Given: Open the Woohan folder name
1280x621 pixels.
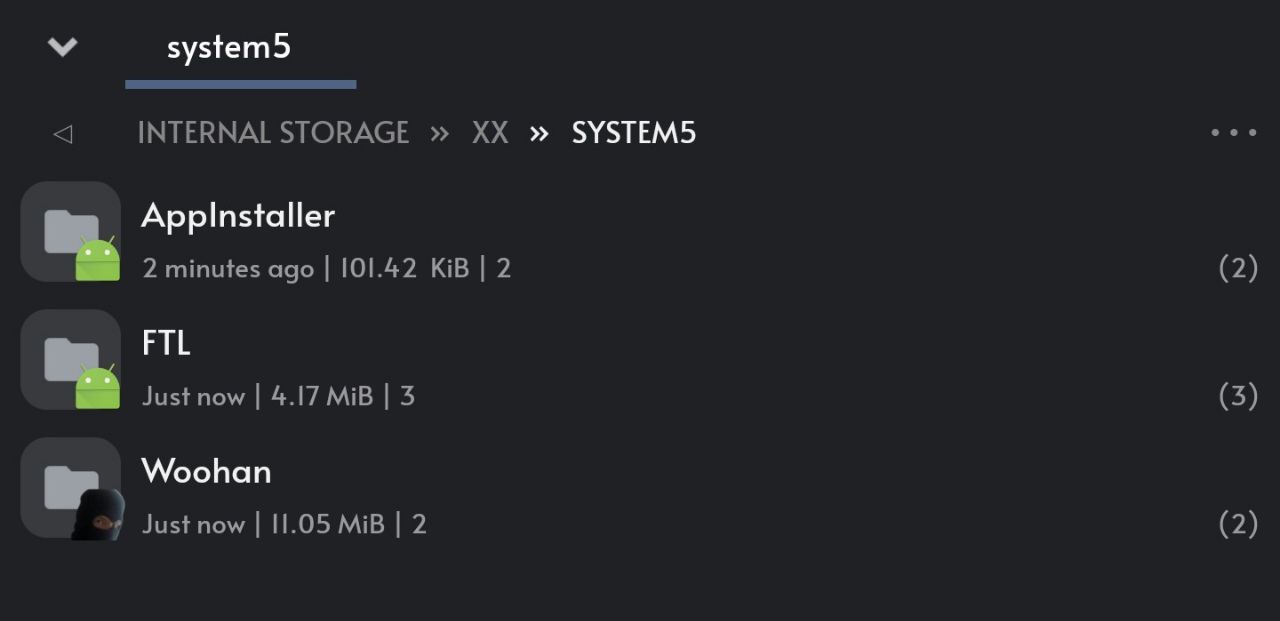Looking at the screenshot, I should [206, 471].
